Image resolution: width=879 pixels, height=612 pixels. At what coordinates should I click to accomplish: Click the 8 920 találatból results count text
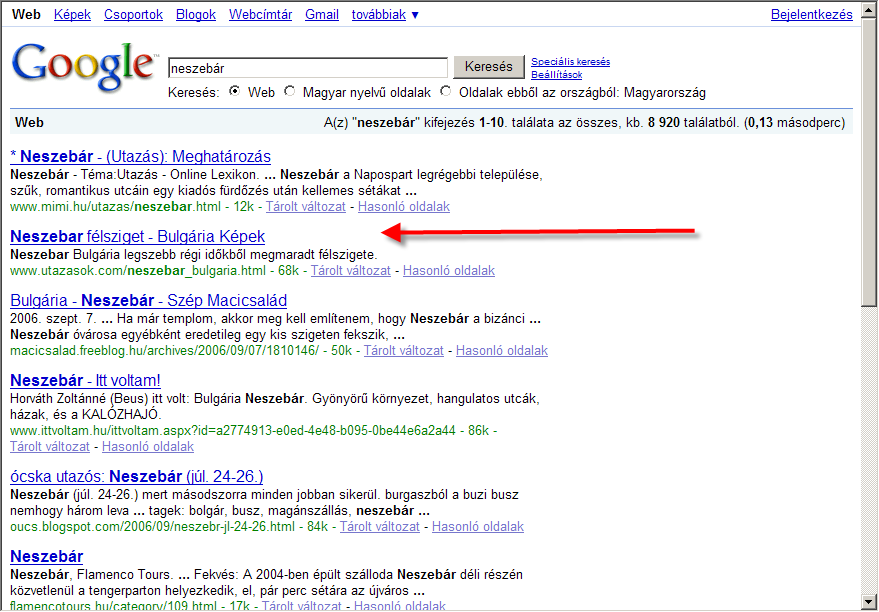[693, 123]
